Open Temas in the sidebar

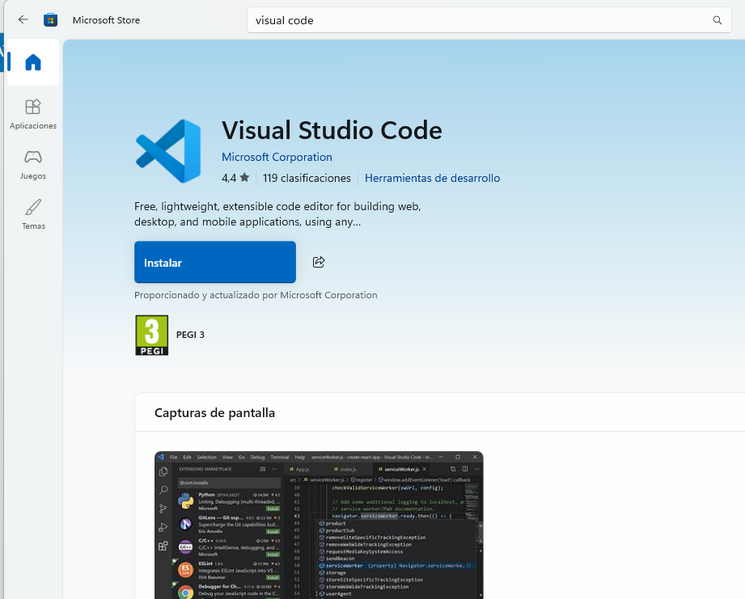(x=33, y=214)
